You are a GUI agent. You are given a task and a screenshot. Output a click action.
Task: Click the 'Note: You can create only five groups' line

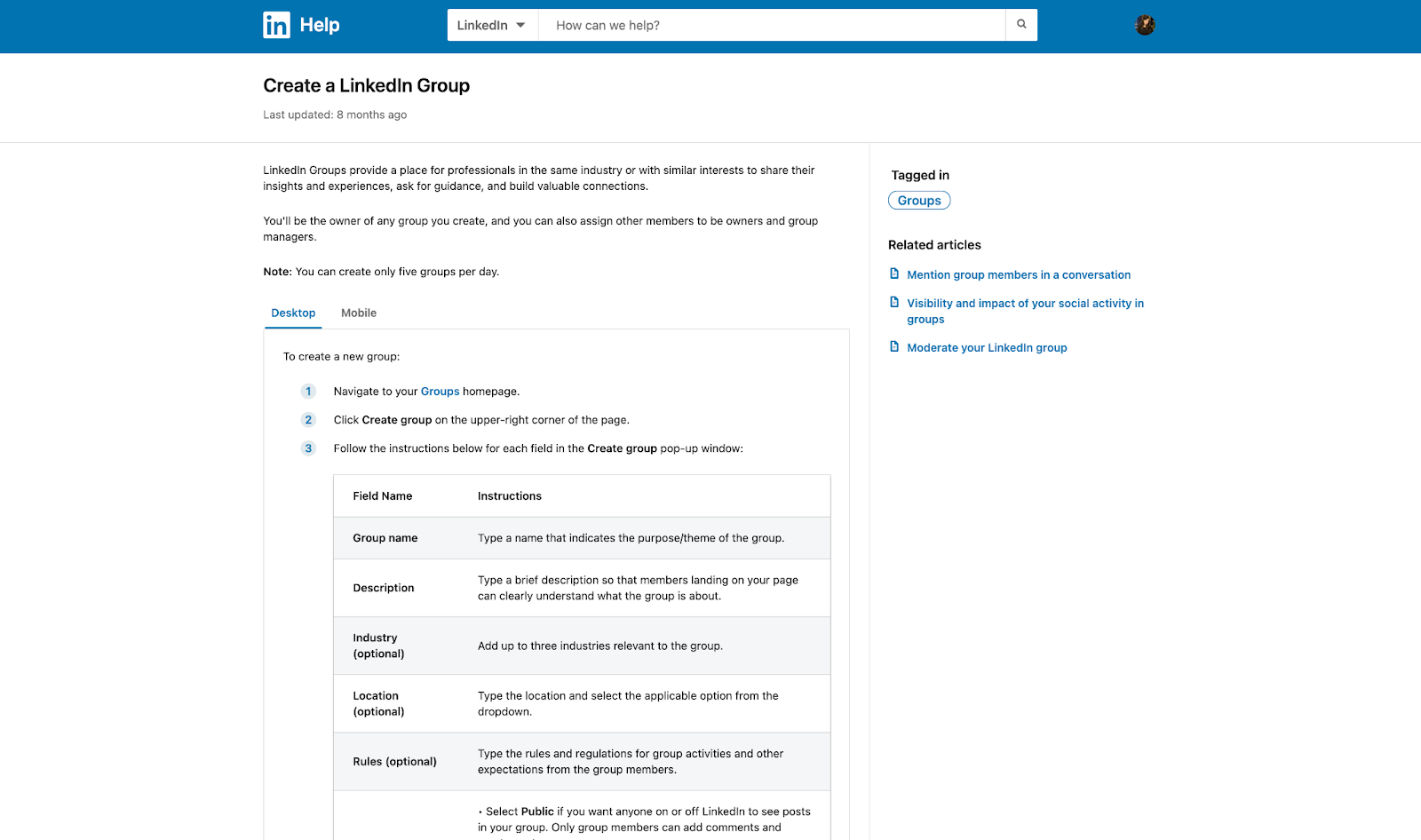(381, 272)
